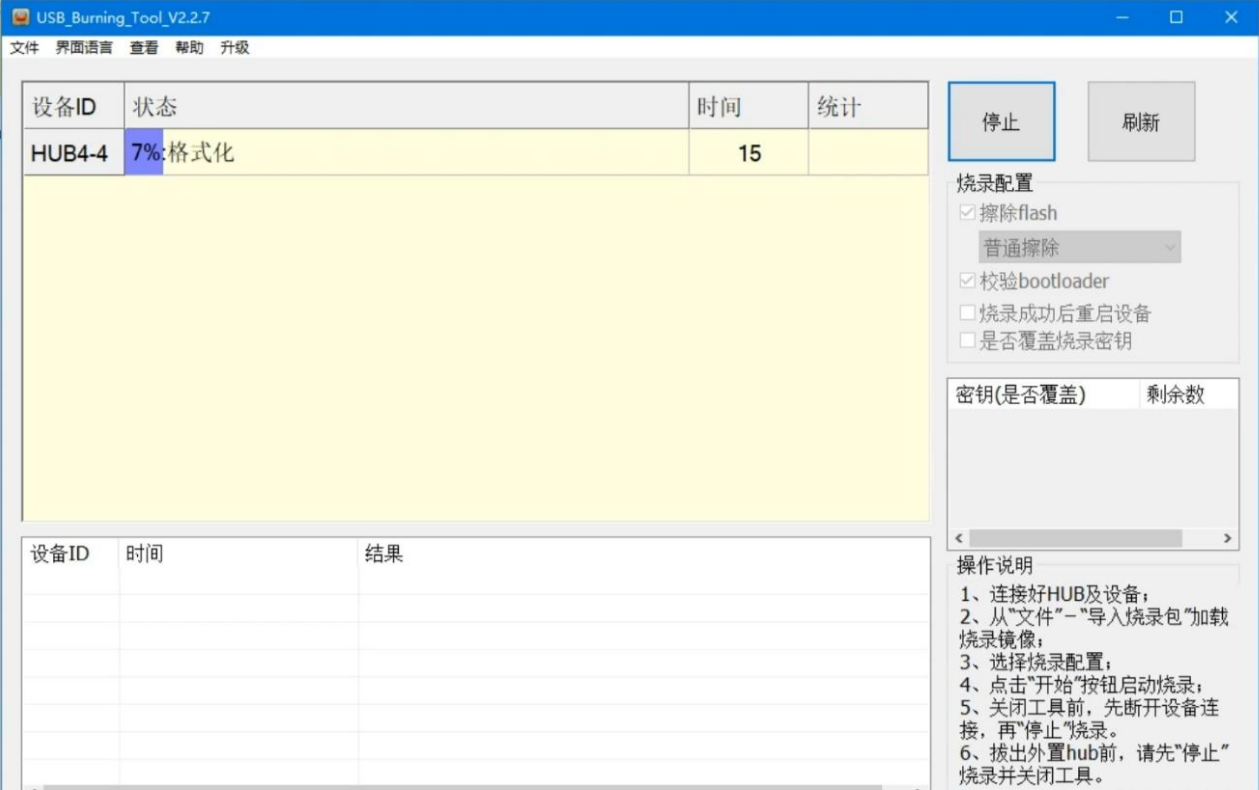Image resolution: width=1259 pixels, height=790 pixels.
Task: Click the 状态 column header
Action: (x=406, y=107)
